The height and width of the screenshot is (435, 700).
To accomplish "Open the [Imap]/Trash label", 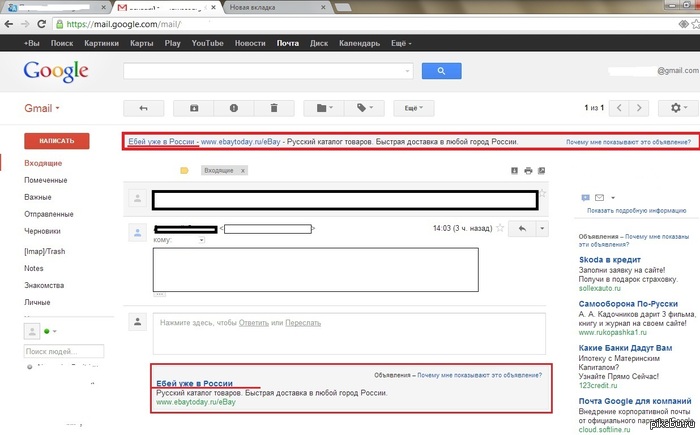I will click(45, 251).
